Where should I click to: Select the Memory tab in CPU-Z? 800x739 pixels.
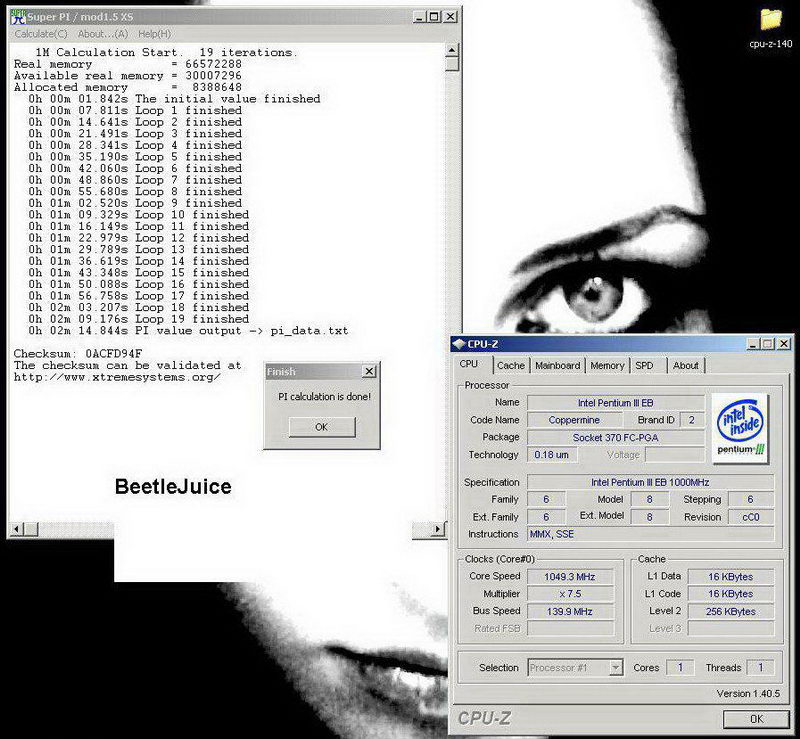pyautogui.click(x=607, y=365)
